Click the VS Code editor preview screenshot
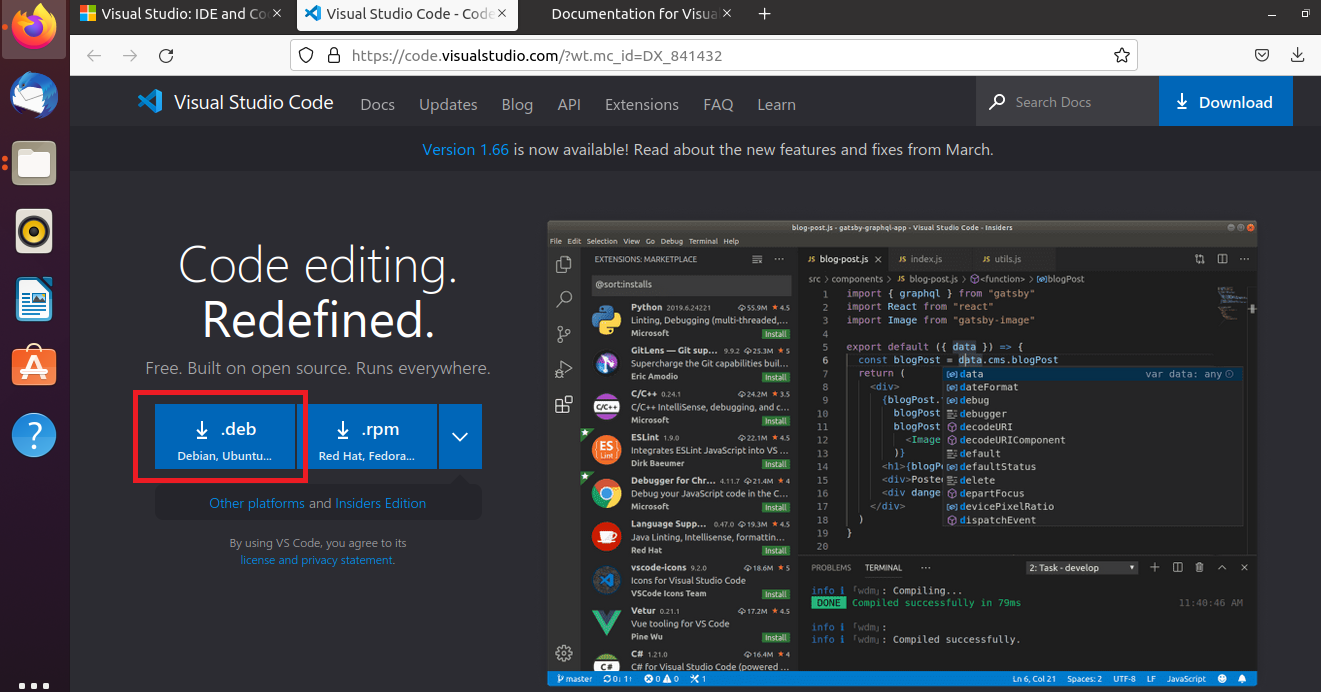 pyautogui.click(x=902, y=454)
